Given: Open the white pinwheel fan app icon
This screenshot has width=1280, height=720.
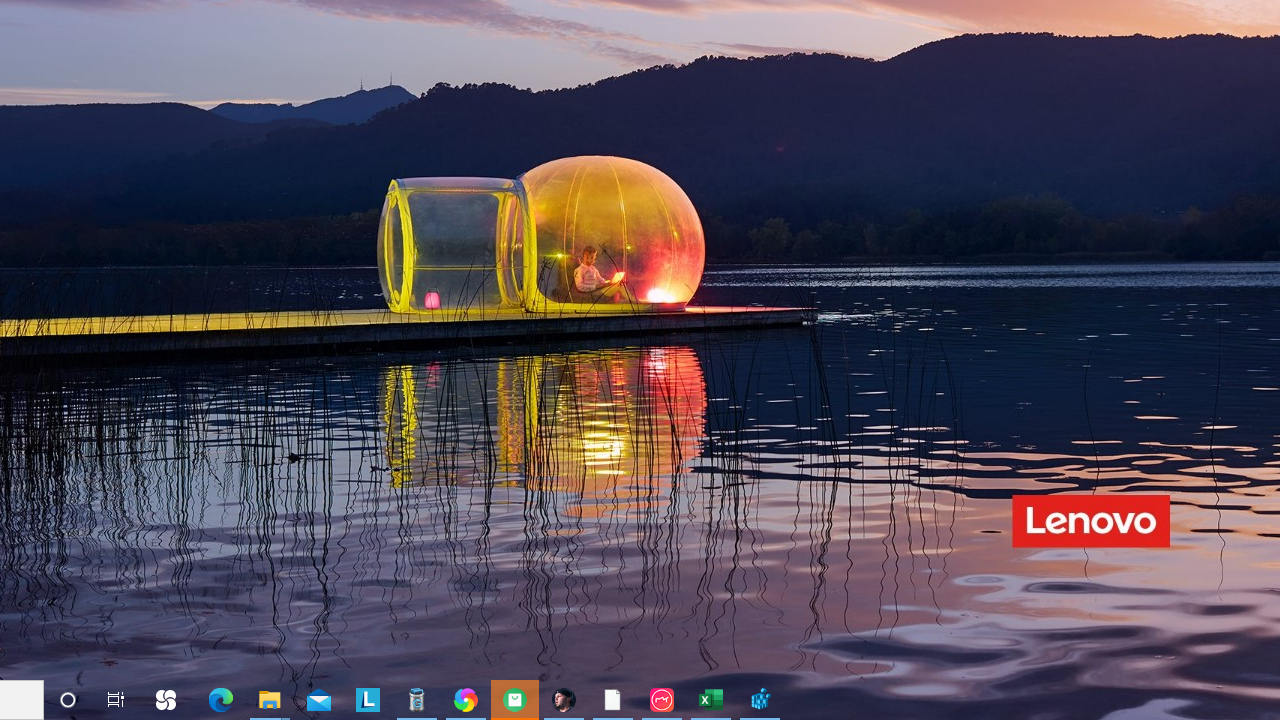Looking at the screenshot, I should (166, 700).
